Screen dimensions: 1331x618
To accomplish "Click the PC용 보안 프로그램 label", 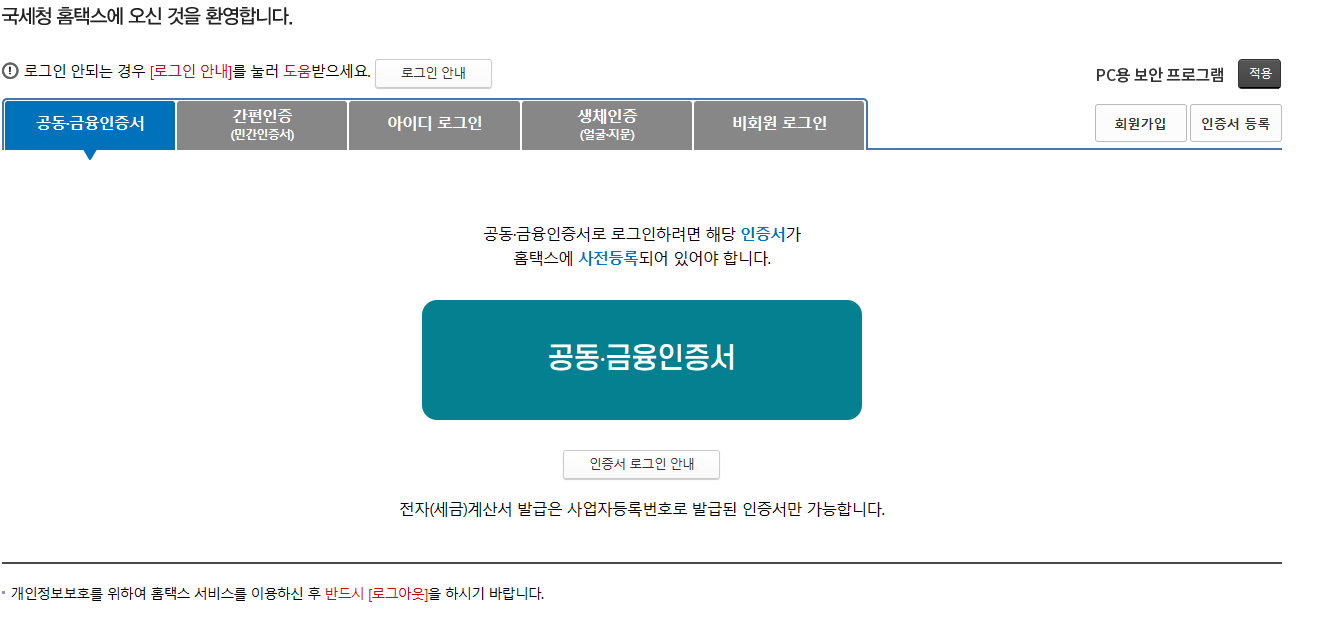I will pyautogui.click(x=1160, y=75).
